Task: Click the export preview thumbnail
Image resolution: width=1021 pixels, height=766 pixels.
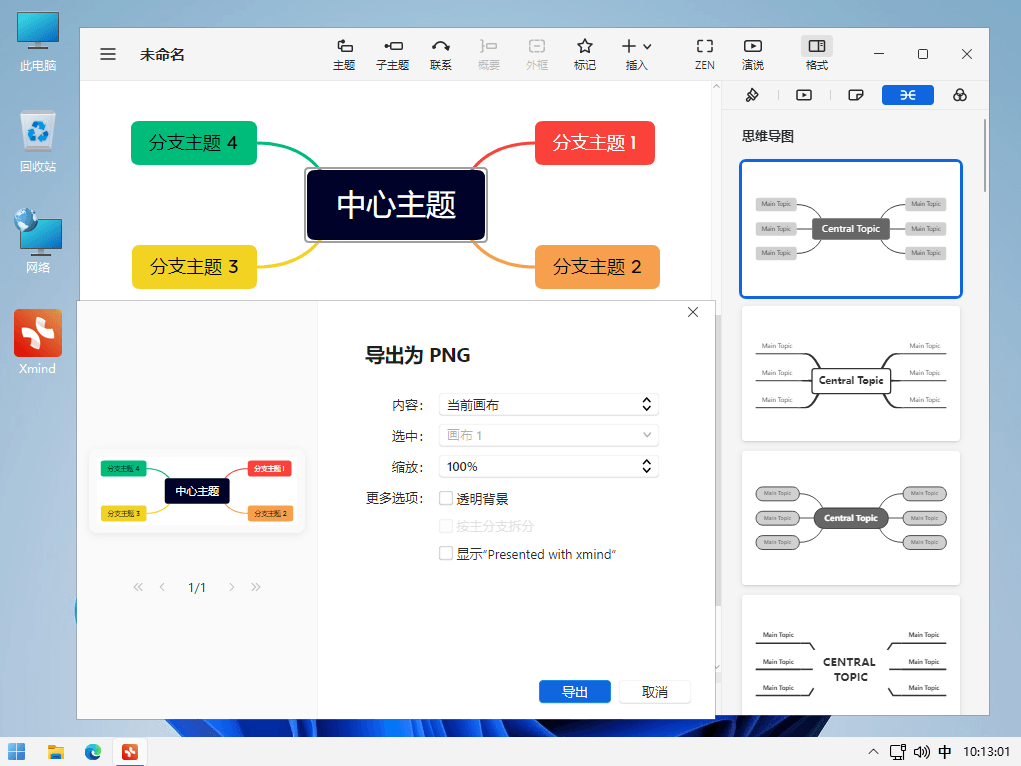Action: pyautogui.click(x=197, y=491)
